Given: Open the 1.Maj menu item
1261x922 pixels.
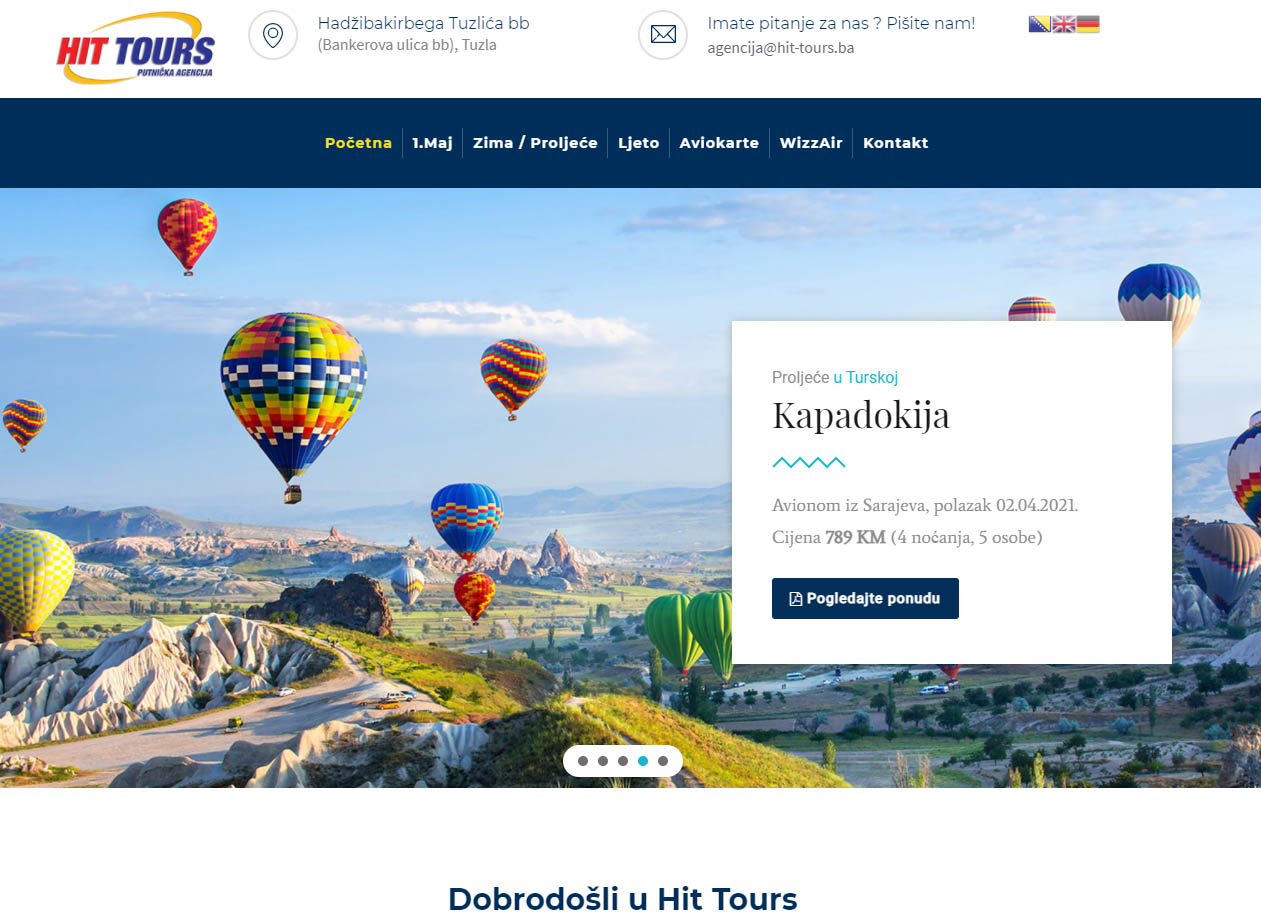Looking at the screenshot, I should 432,143.
